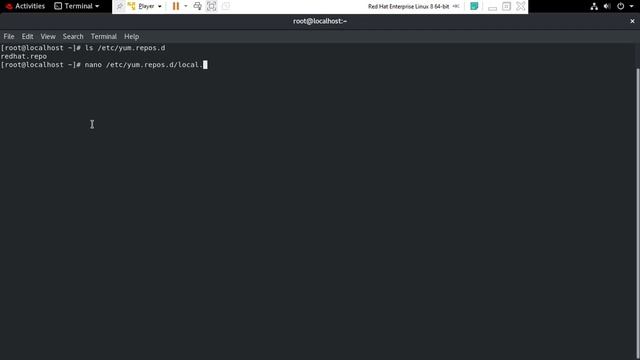The height and width of the screenshot is (360, 640).
Task: Open the Terminal app menu in top bar
Action: click(x=77, y=6)
